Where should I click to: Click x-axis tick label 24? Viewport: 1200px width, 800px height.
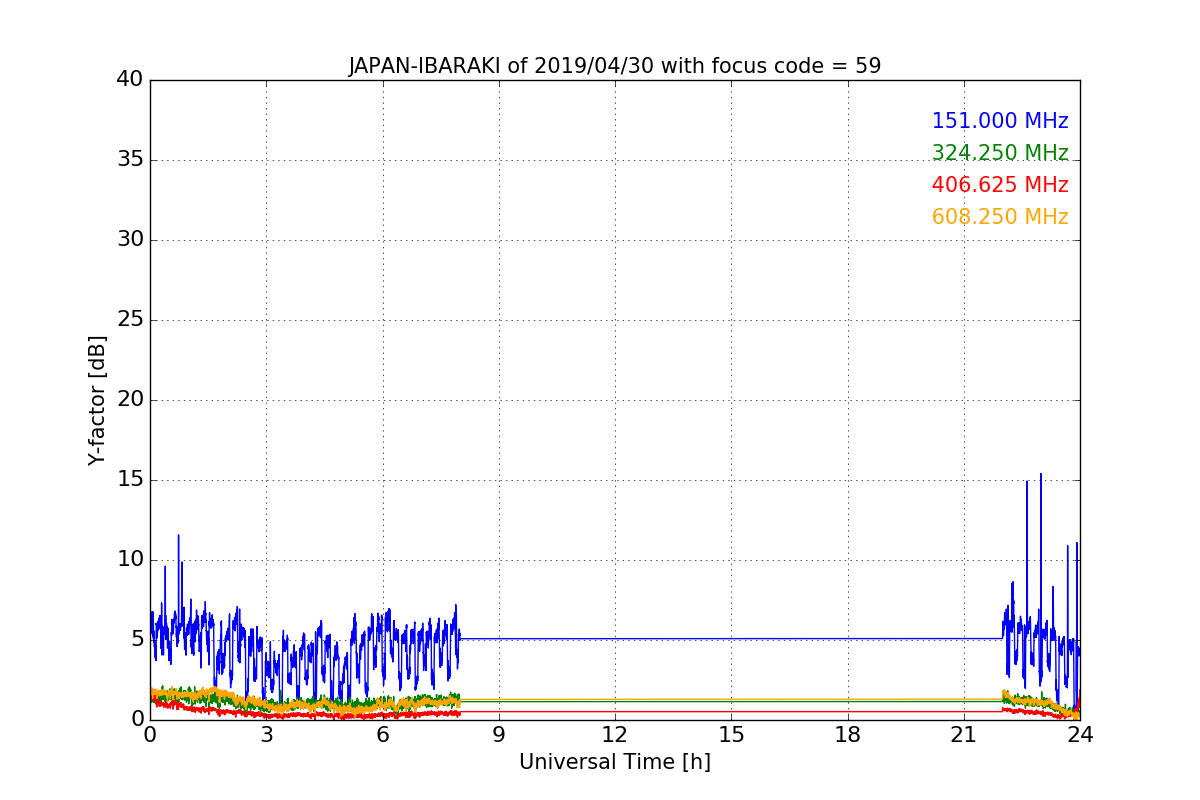(1080, 735)
